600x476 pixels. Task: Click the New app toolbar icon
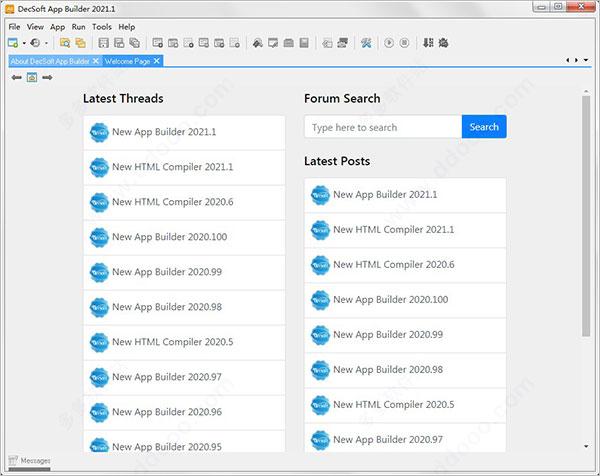pos(12,43)
